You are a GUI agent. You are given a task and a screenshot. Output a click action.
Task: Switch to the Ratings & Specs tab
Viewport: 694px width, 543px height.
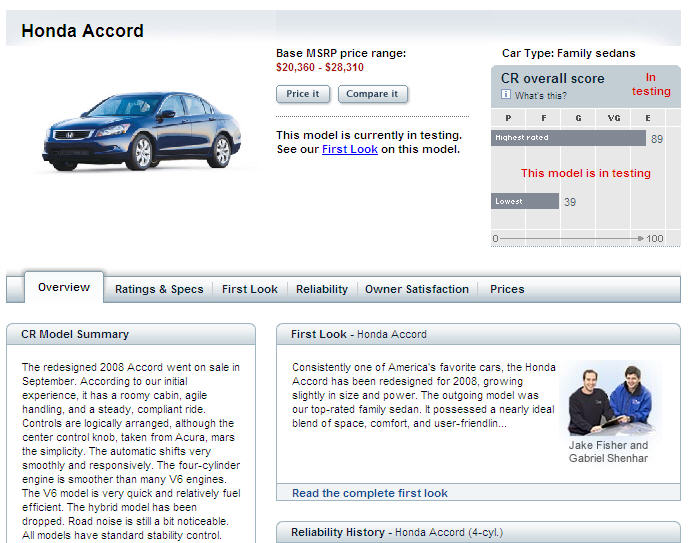pyautogui.click(x=159, y=289)
